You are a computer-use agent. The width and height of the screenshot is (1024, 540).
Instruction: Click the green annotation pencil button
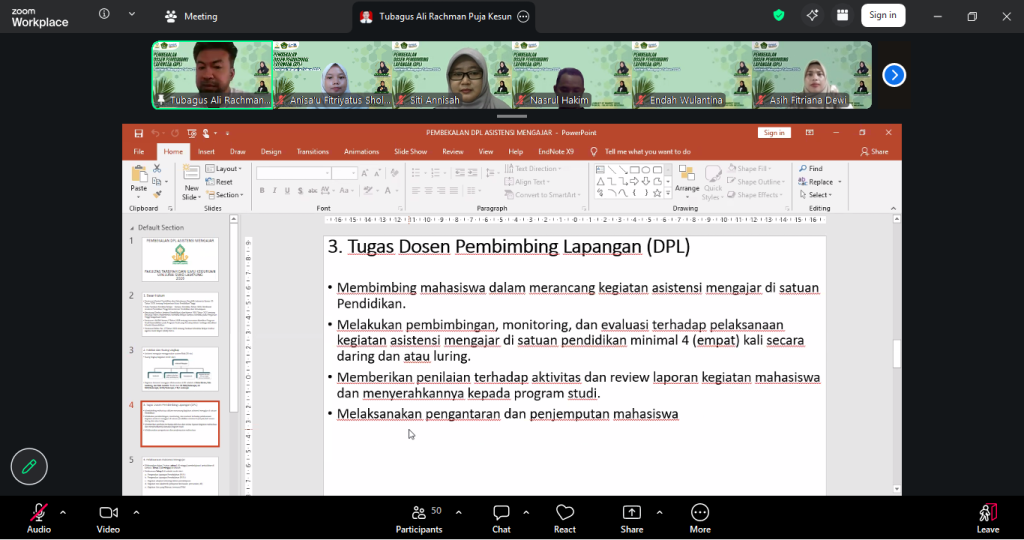[x=29, y=466]
